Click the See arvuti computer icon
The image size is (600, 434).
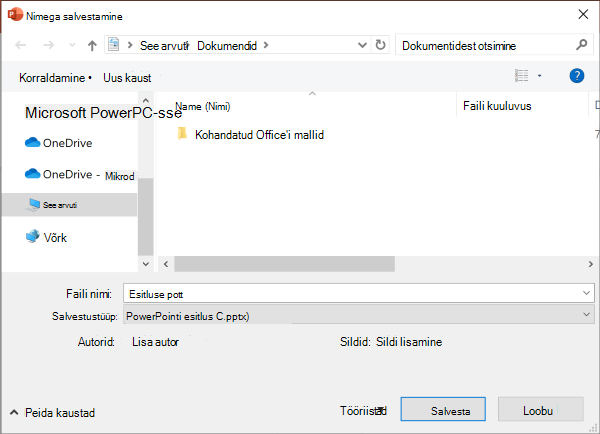pos(33,205)
